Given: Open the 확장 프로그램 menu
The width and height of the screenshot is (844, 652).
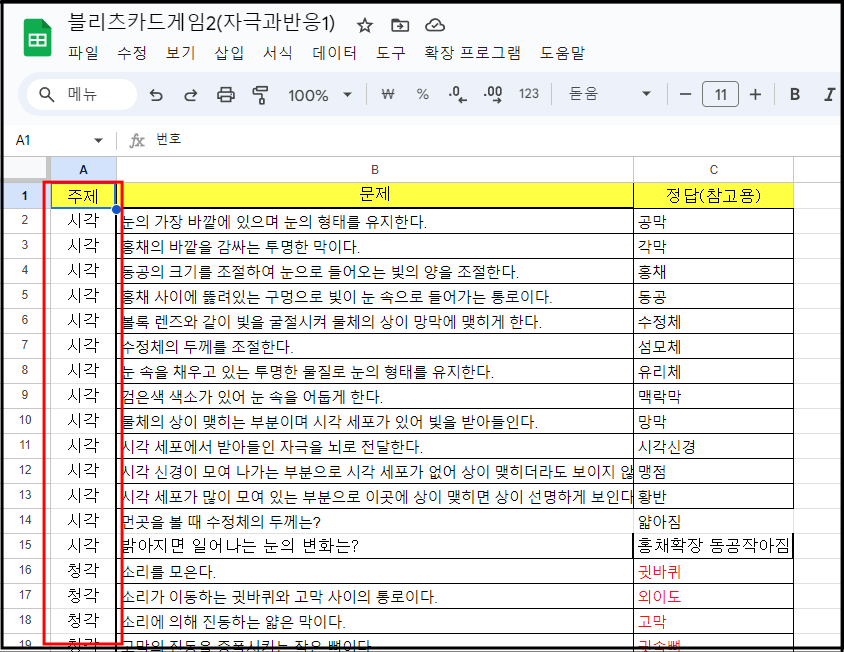Looking at the screenshot, I should tap(472, 53).
